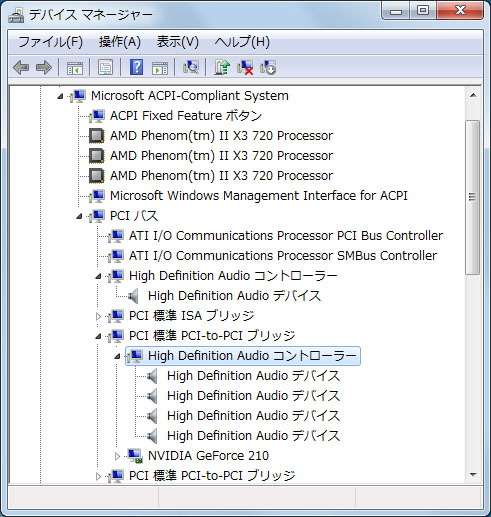Click the blue Help question-mark icon
Viewport: 491px width, 517px height.
tap(136, 67)
